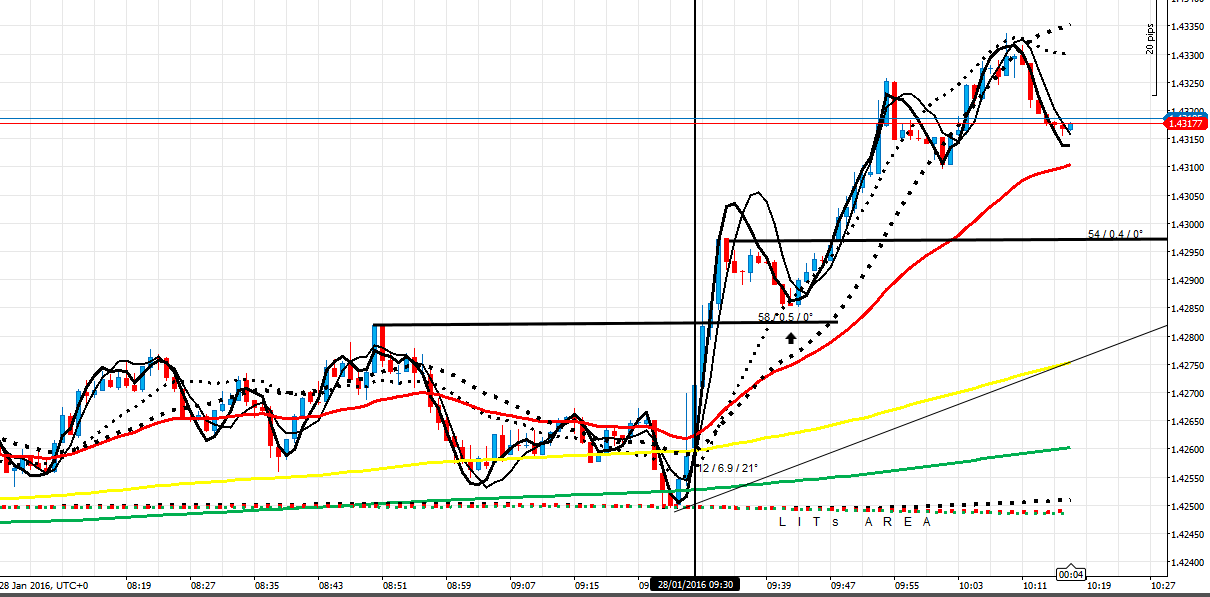Click the 1.42600 price axis label
This screenshot has width=1210, height=597.
coord(1187,450)
